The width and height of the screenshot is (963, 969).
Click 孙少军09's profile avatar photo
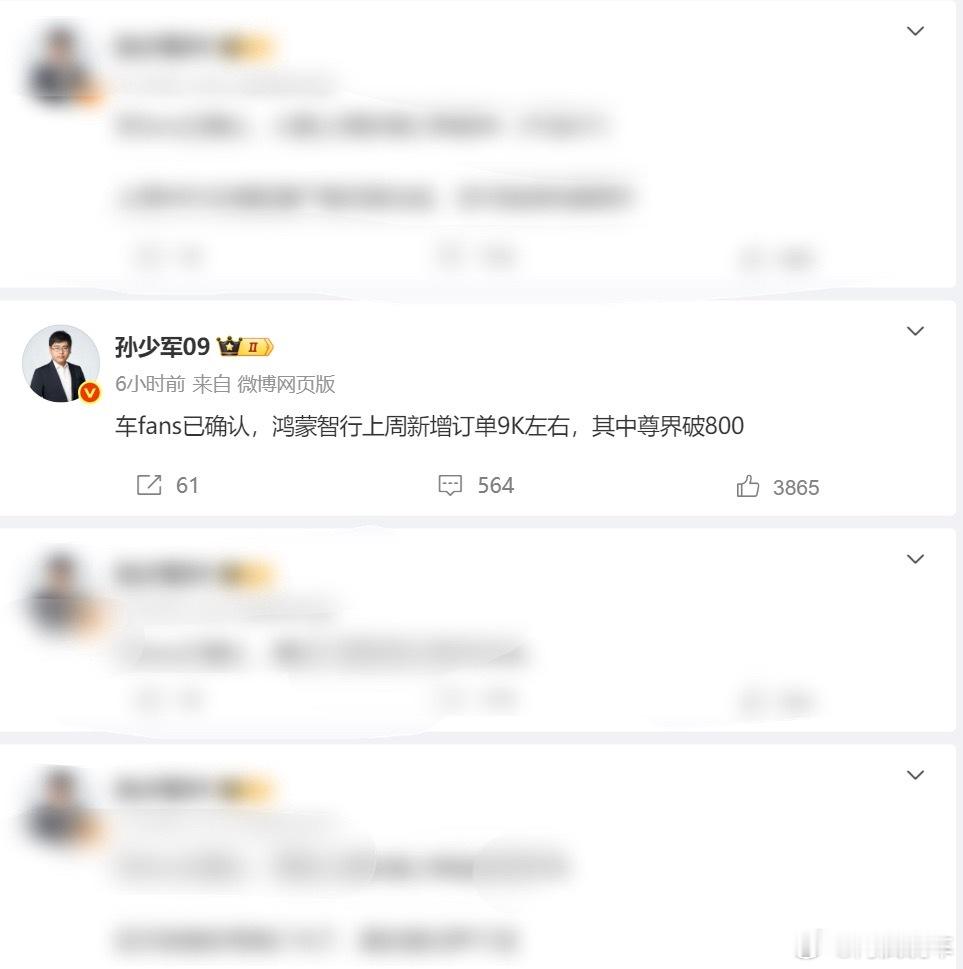click(x=61, y=363)
